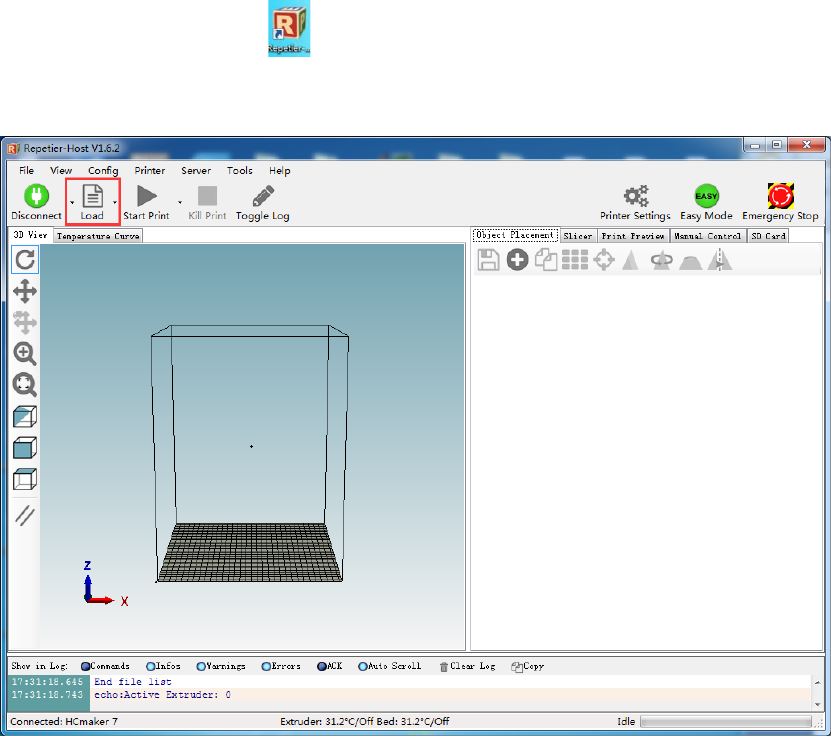Open the View menu
The height and width of the screenshot is (736, 831).
pos(61,171)
